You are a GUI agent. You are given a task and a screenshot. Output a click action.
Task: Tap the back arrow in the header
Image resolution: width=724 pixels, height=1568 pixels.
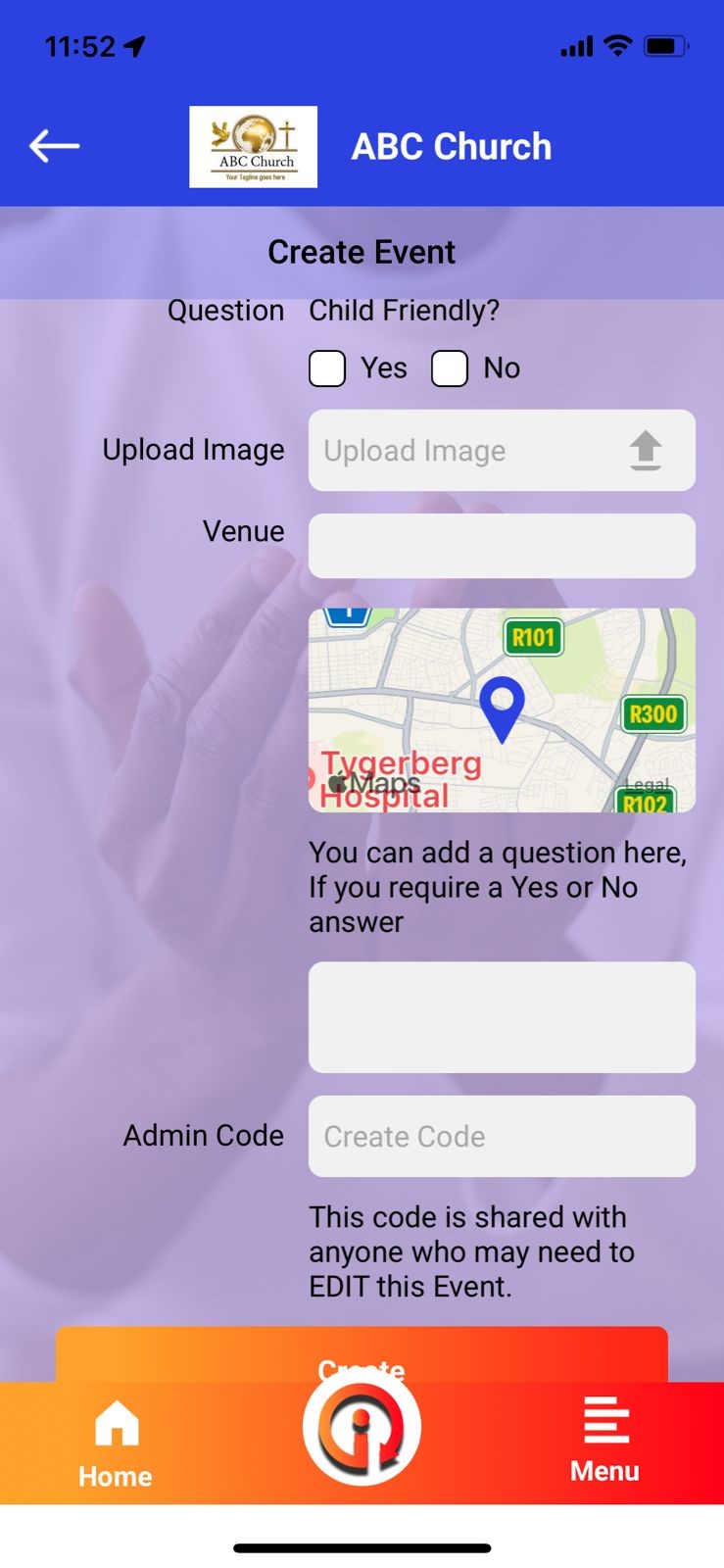coord(54,146)
